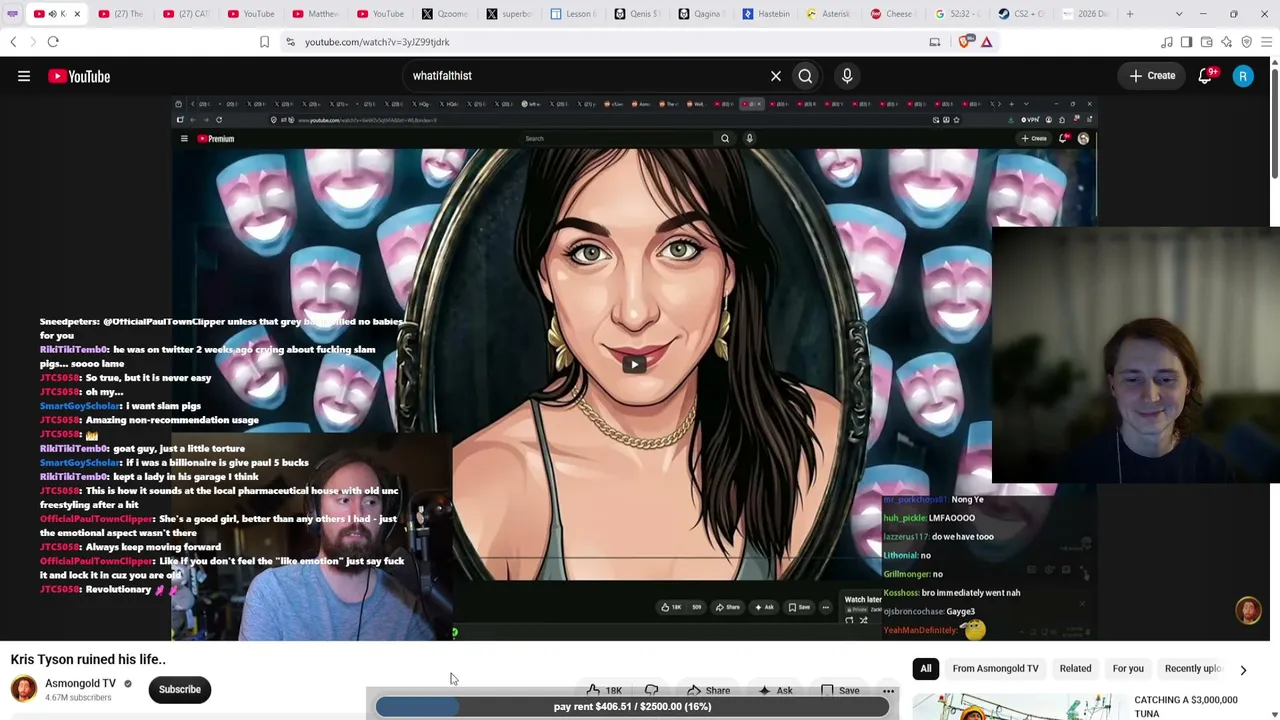This screenshot has height=720, width=1280.
Task: Open the Brave Shields icon
Action: [965, 42]
